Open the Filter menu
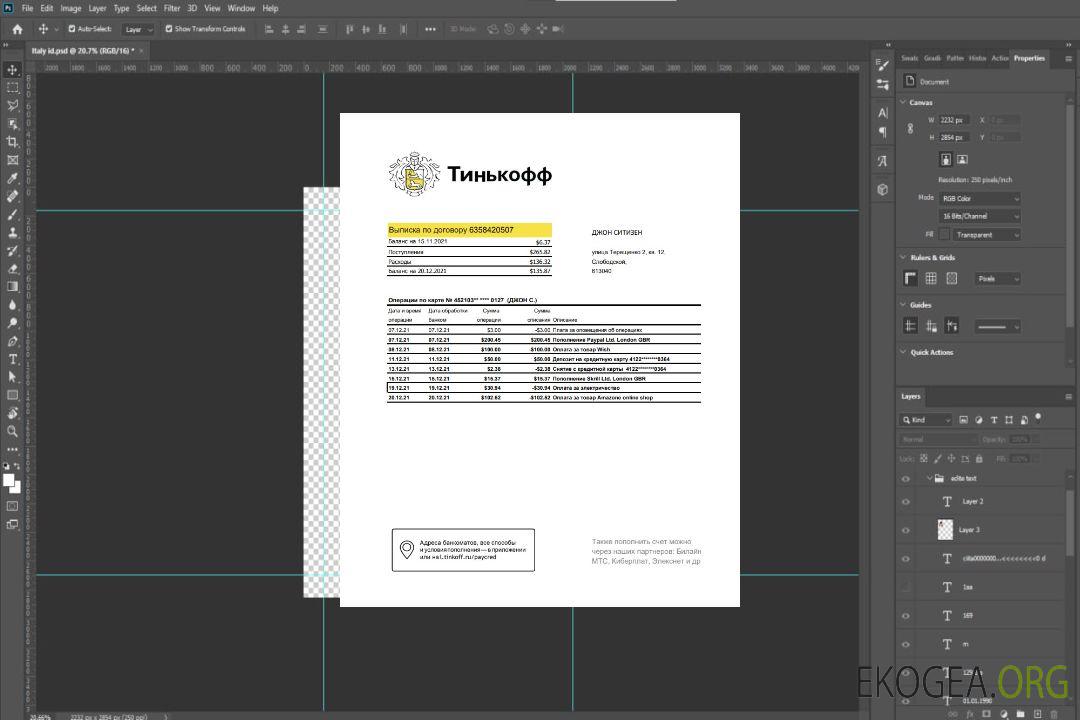 point(172,8)
